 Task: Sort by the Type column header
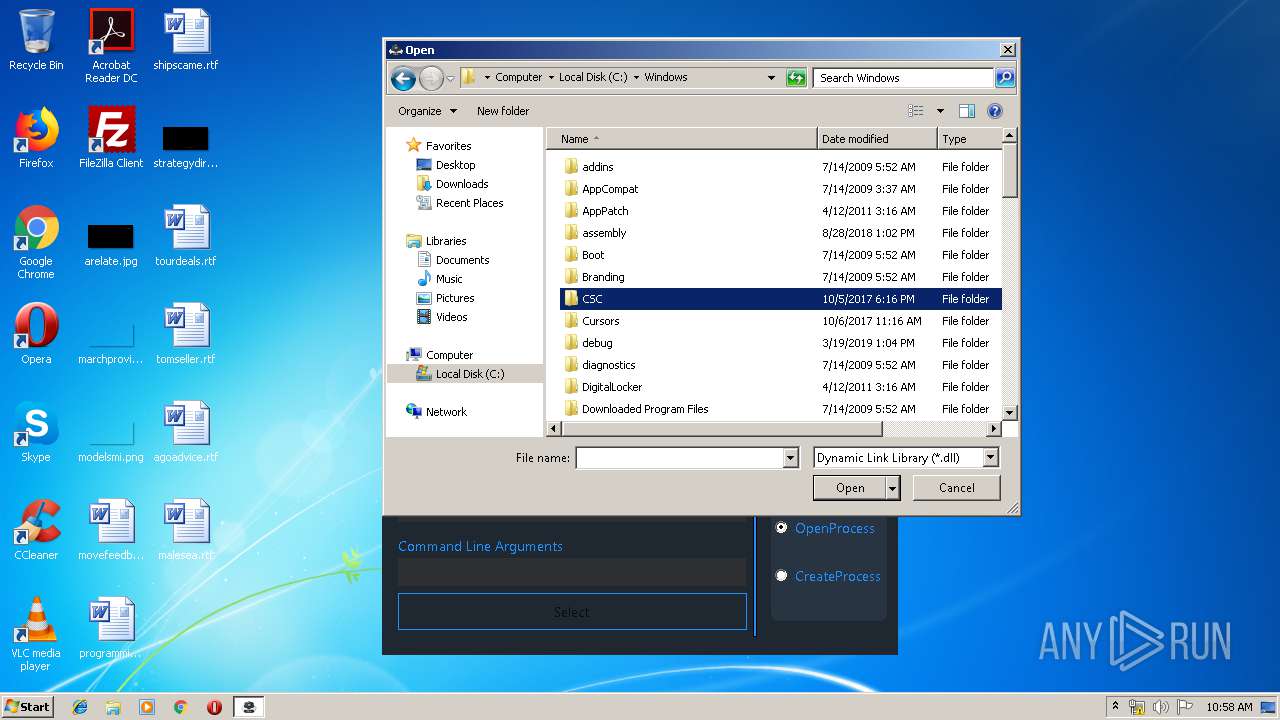pyautogui.click(x=968, y=139)
